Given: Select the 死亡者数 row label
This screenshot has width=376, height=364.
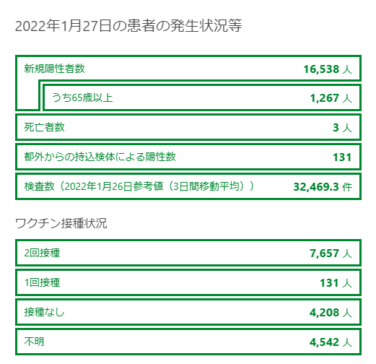Looking at the screenshot, I should (44, 127).
